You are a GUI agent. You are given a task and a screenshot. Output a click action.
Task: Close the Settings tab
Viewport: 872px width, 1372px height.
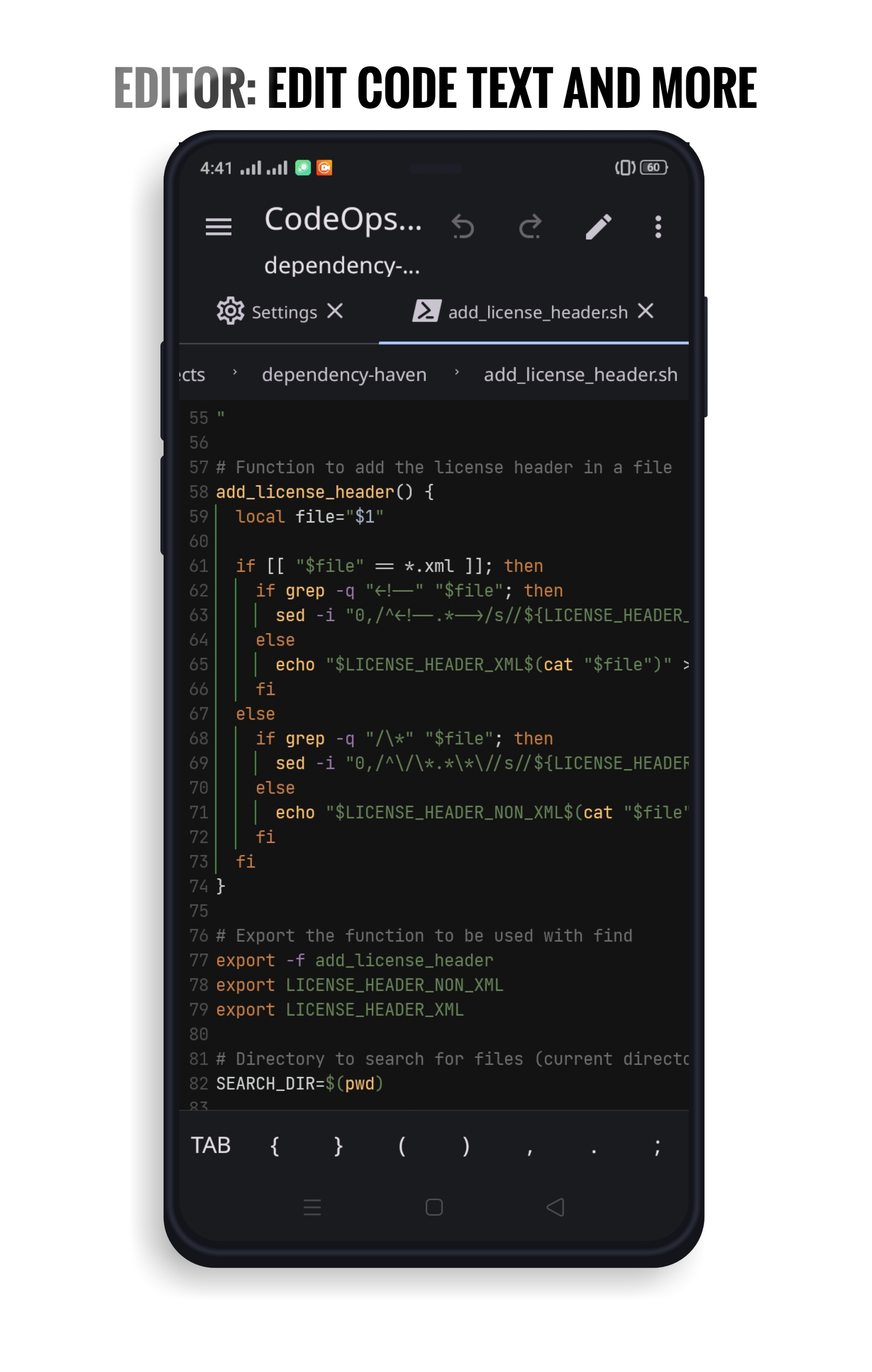(336, 311)
